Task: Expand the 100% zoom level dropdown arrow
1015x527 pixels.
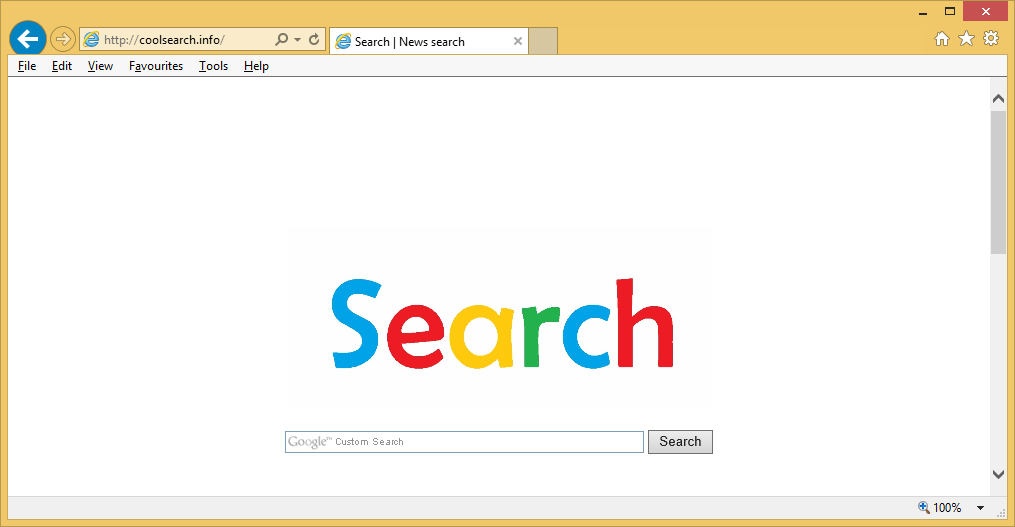Action: coord(981,508)
